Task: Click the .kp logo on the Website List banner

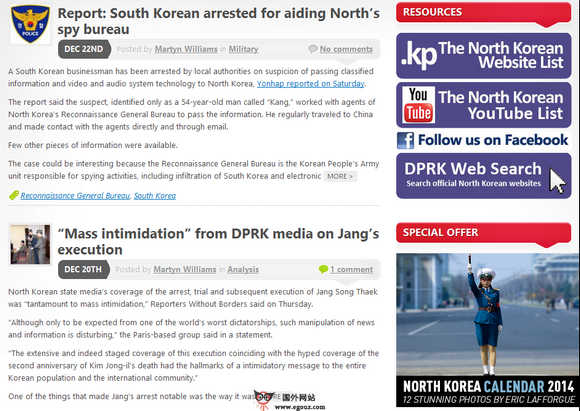Action: tap(419, 55)
